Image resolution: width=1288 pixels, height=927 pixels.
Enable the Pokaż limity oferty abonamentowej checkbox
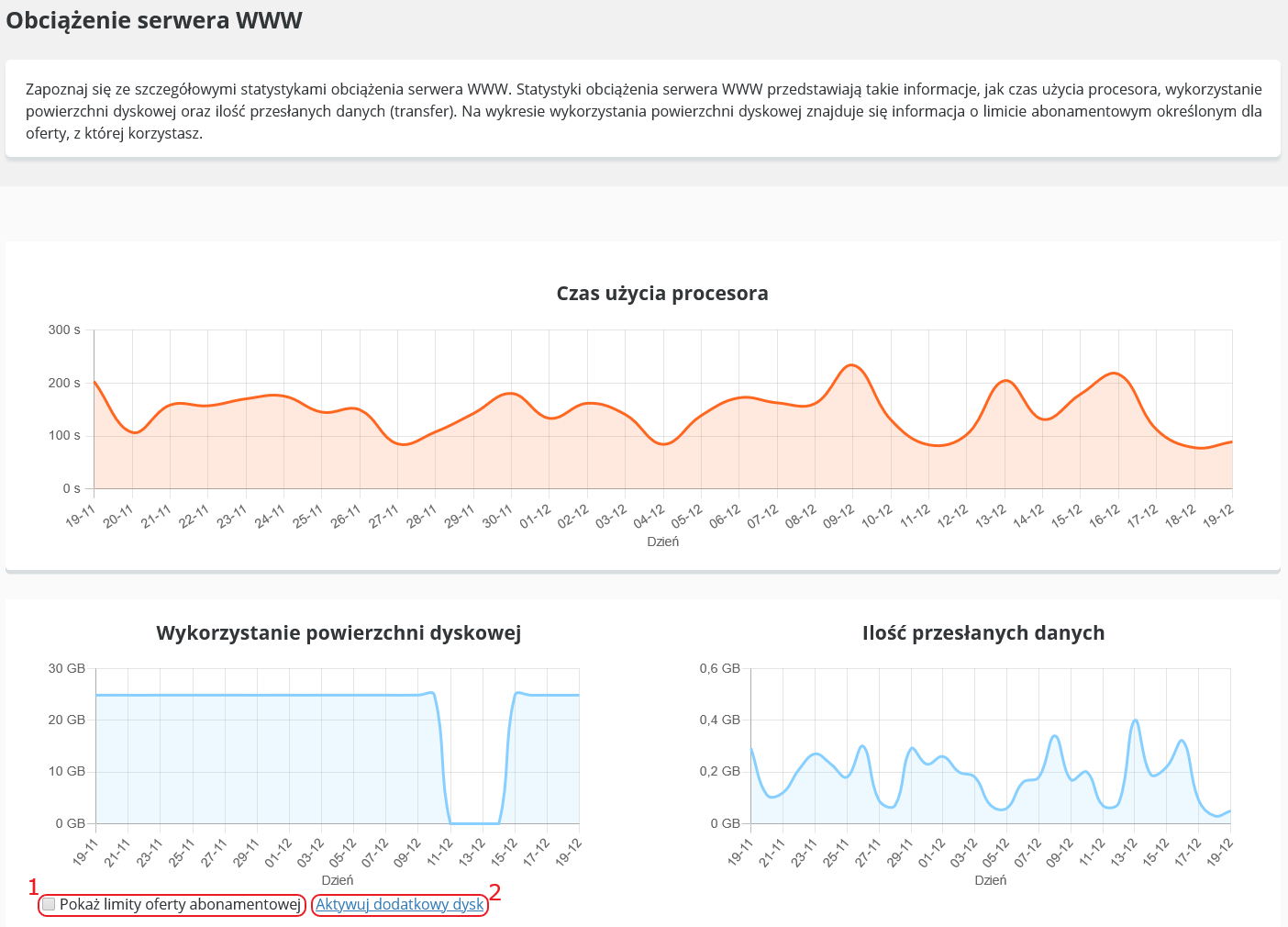(x=49, y=904)
